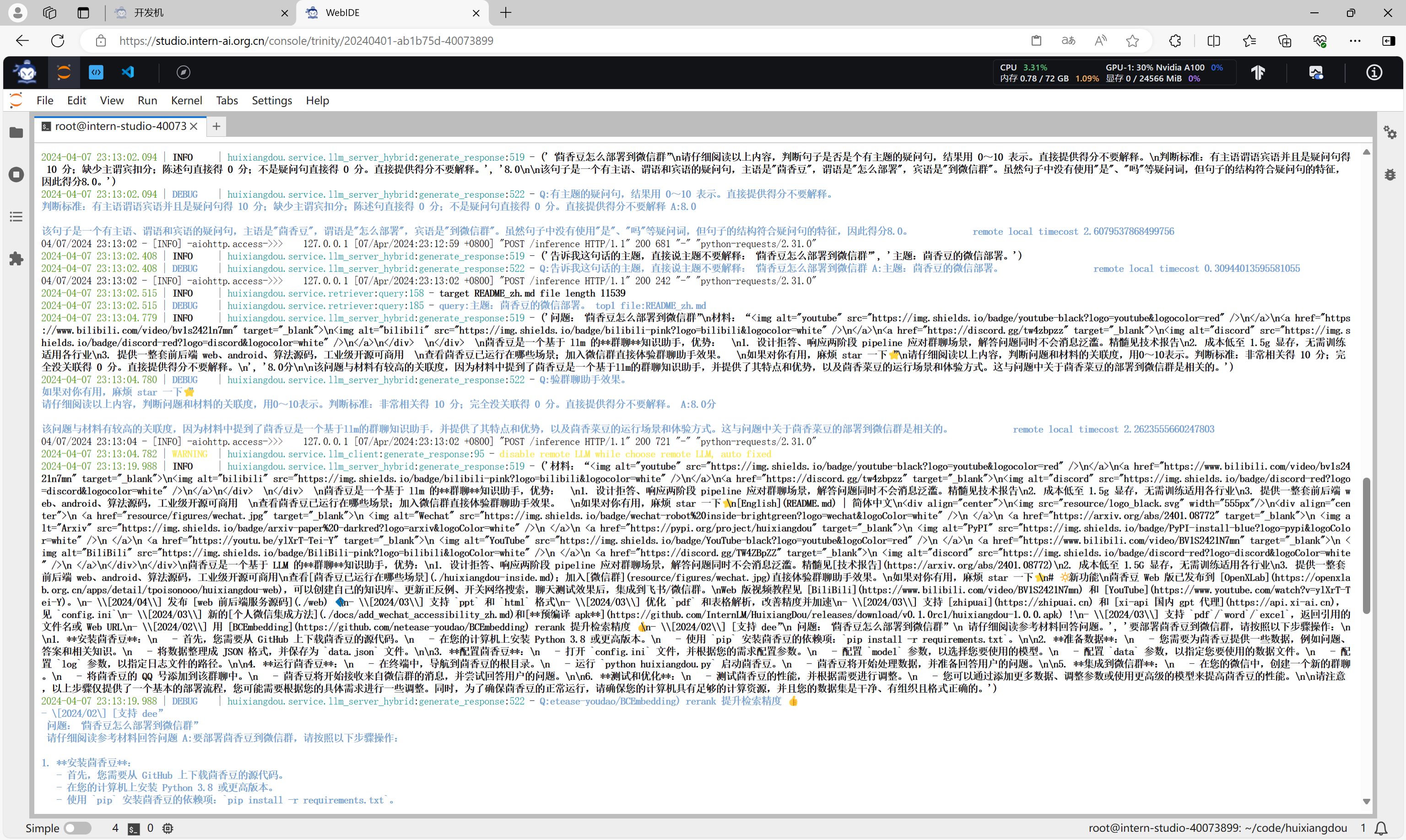1406x840 pixels.
Task: Click the InternStudio owl logo
Action: tap(26, 72)
